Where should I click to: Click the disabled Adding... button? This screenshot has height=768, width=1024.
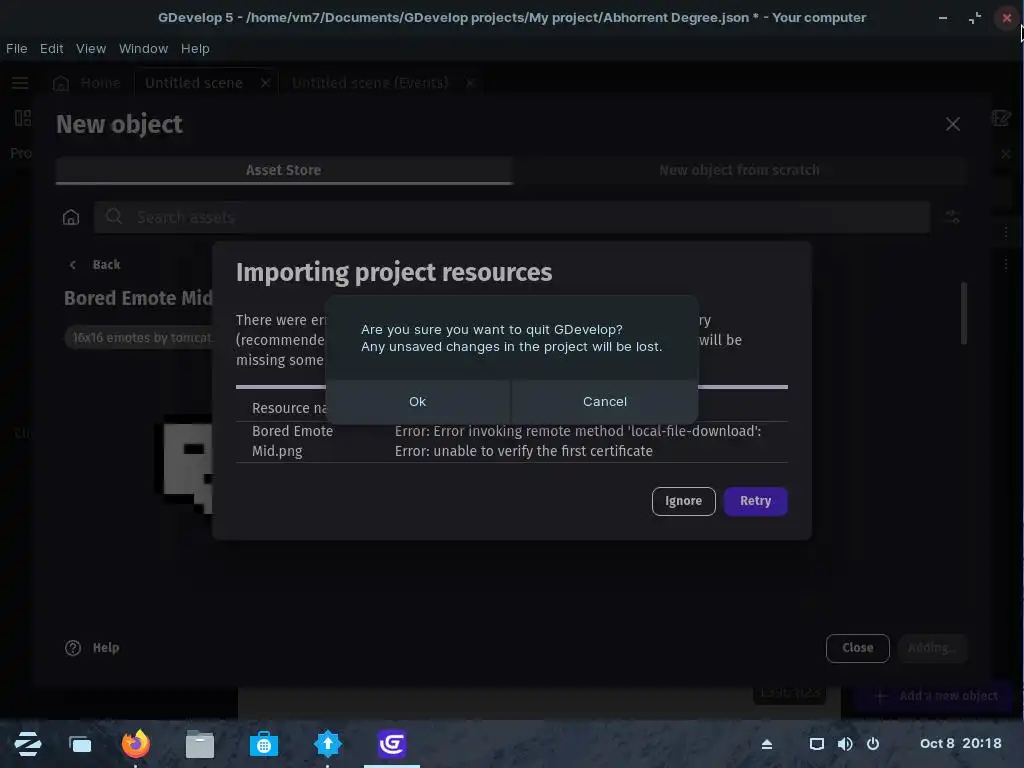point(932,648)
